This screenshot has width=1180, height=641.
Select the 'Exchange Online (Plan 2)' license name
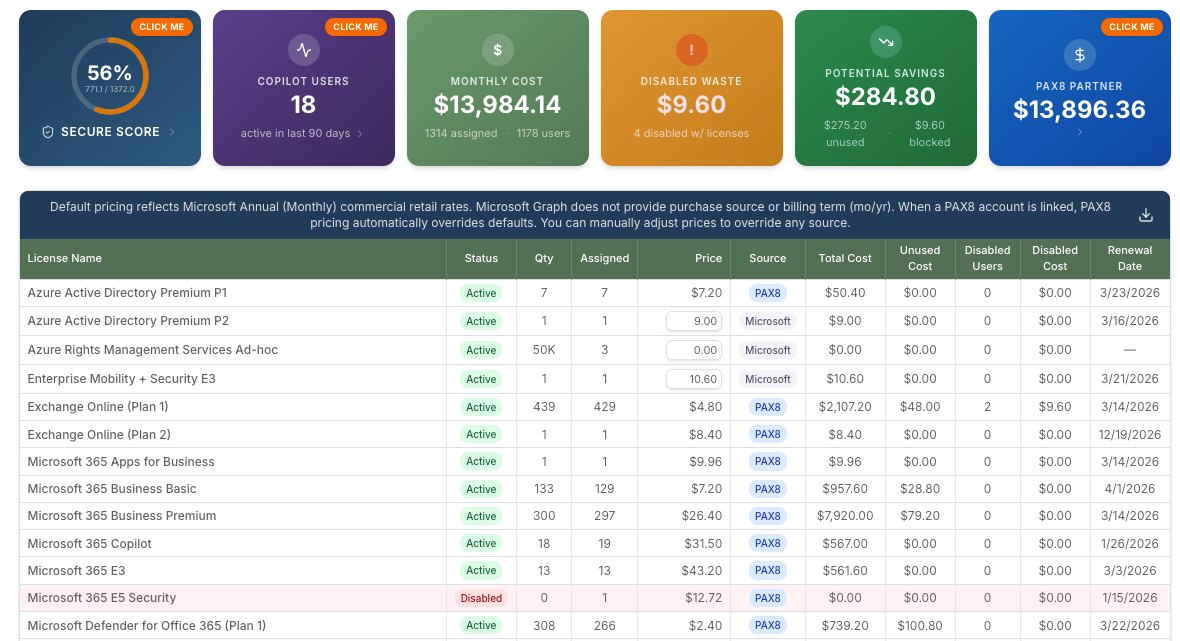pos(99,435)
